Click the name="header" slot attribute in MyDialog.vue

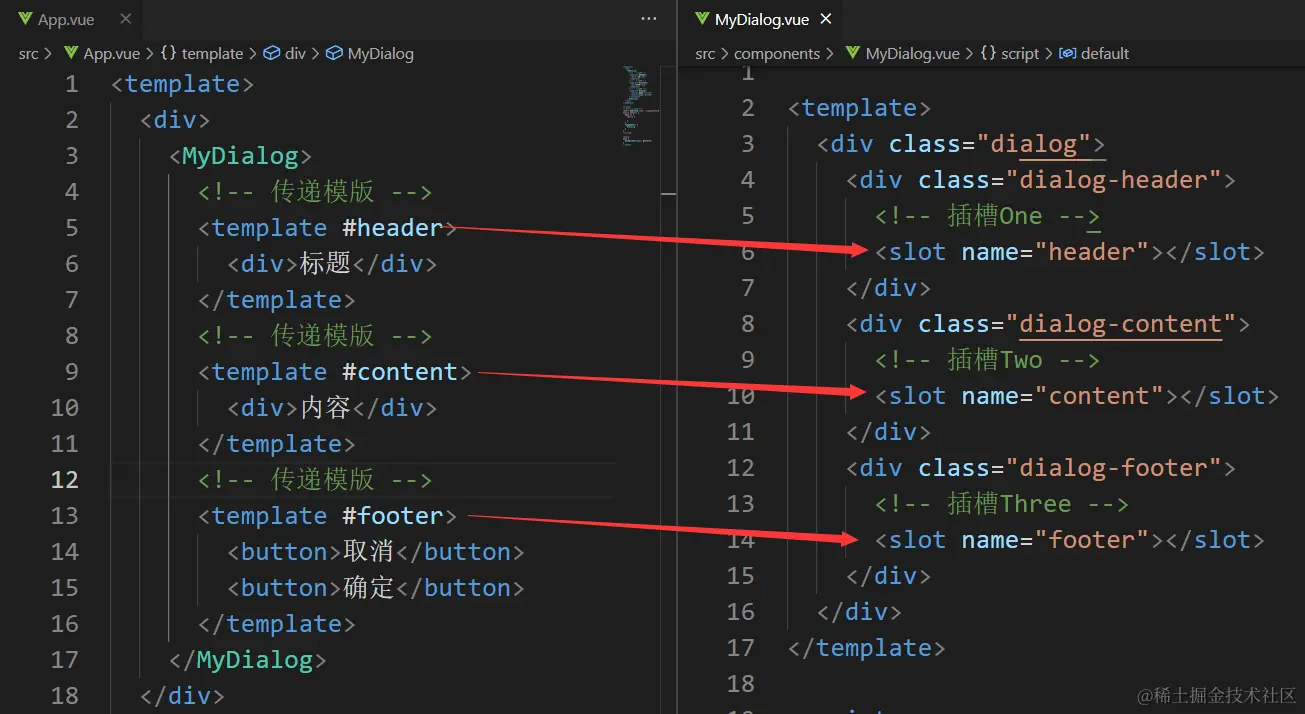point(1056,252)
